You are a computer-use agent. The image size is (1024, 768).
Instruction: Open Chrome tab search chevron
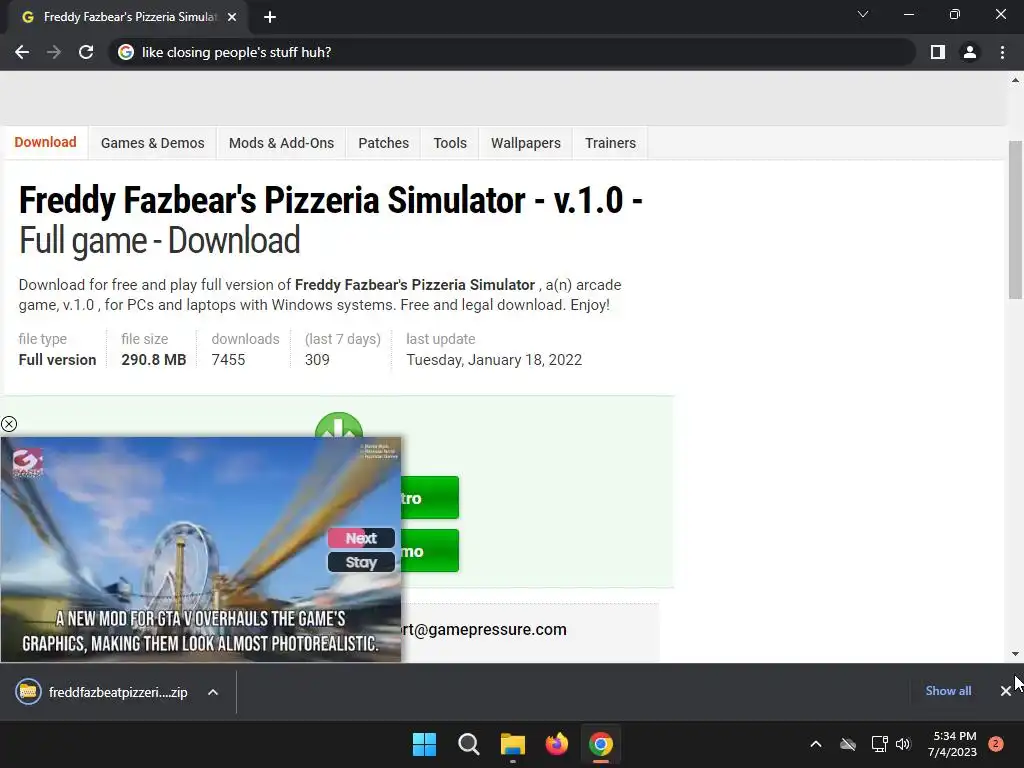point(863,14)
